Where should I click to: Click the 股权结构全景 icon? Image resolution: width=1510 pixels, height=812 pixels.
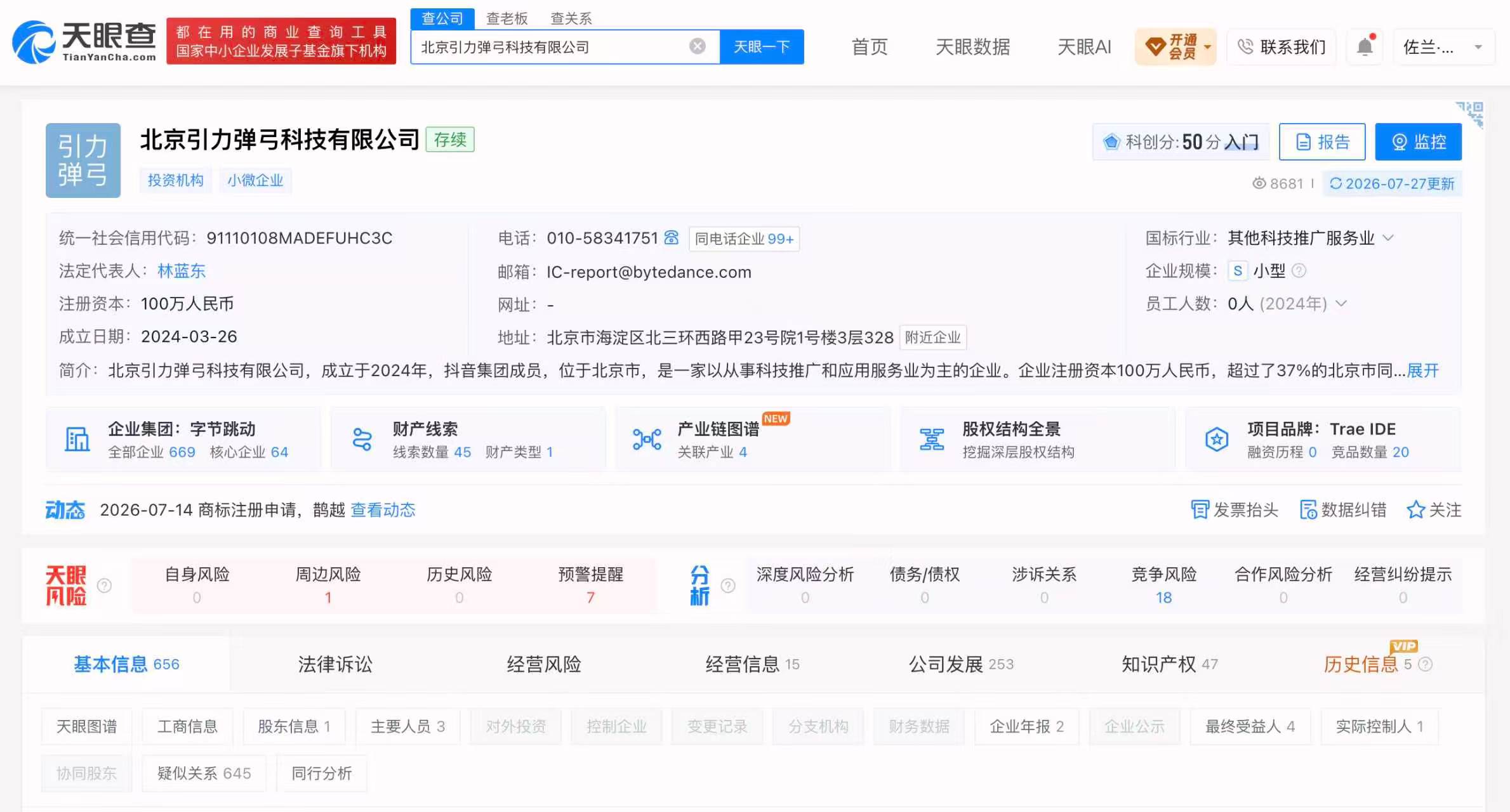932,439
